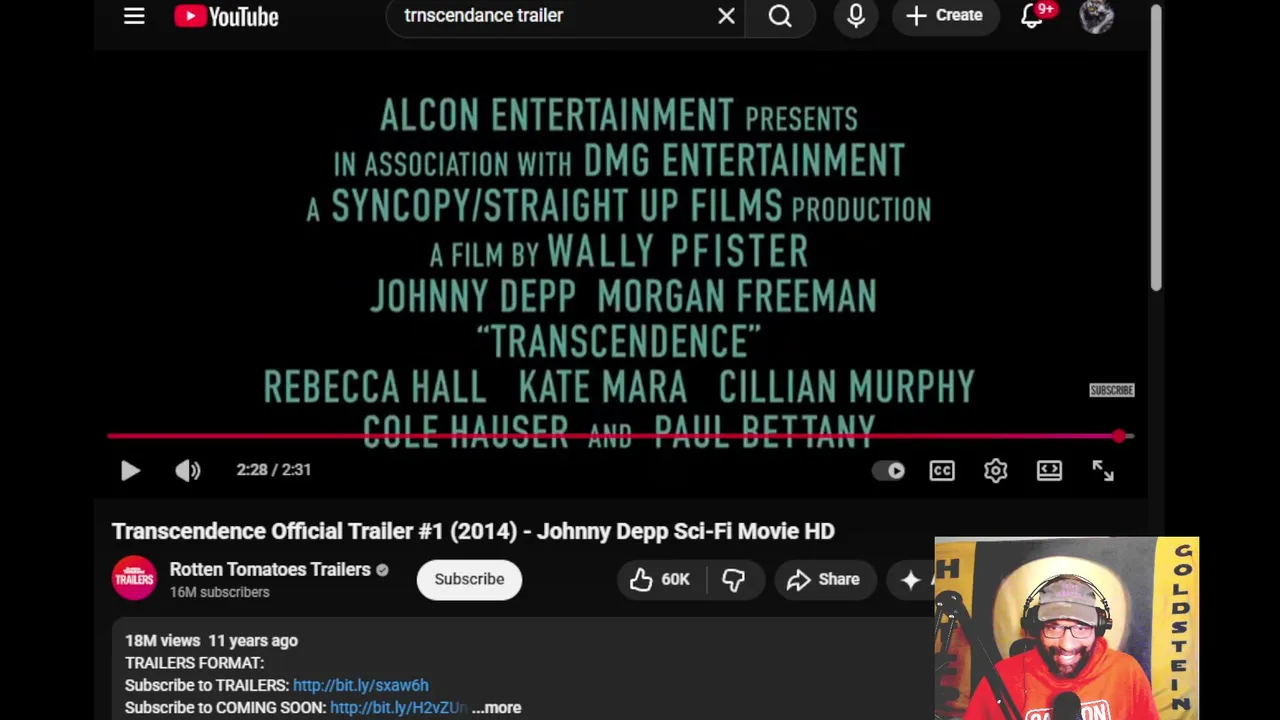Go to the YouTube home logo

[x=226, y=16]
